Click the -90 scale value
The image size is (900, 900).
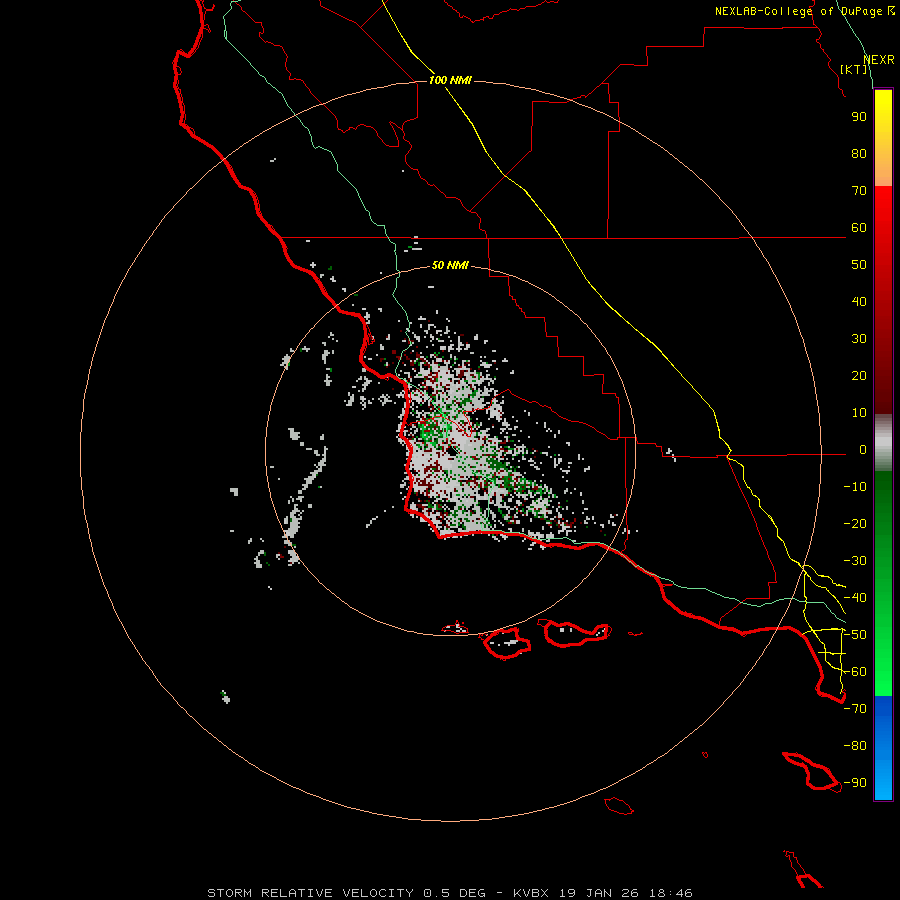[855, 783]
